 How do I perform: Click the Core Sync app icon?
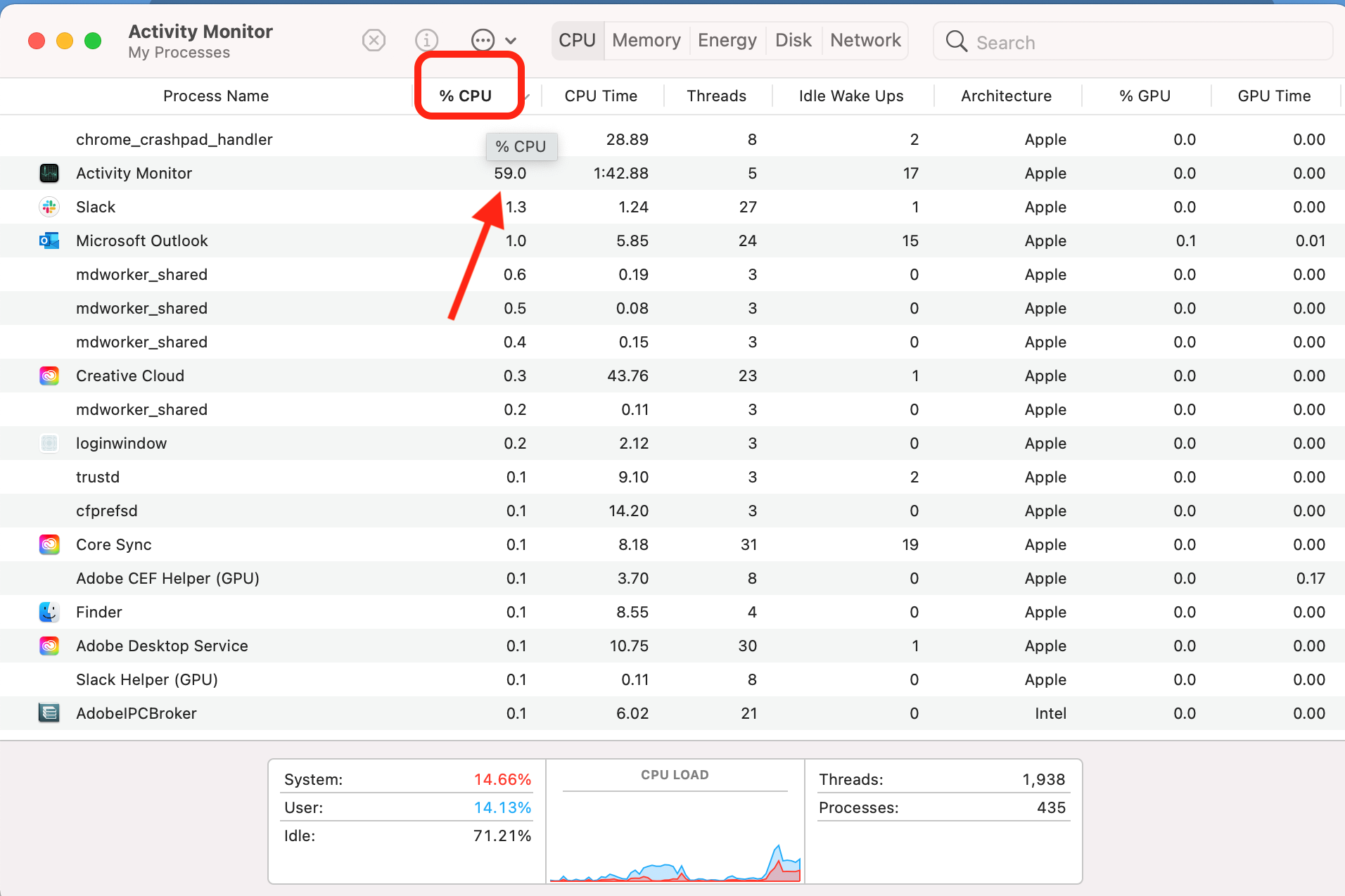coord(49,544)
